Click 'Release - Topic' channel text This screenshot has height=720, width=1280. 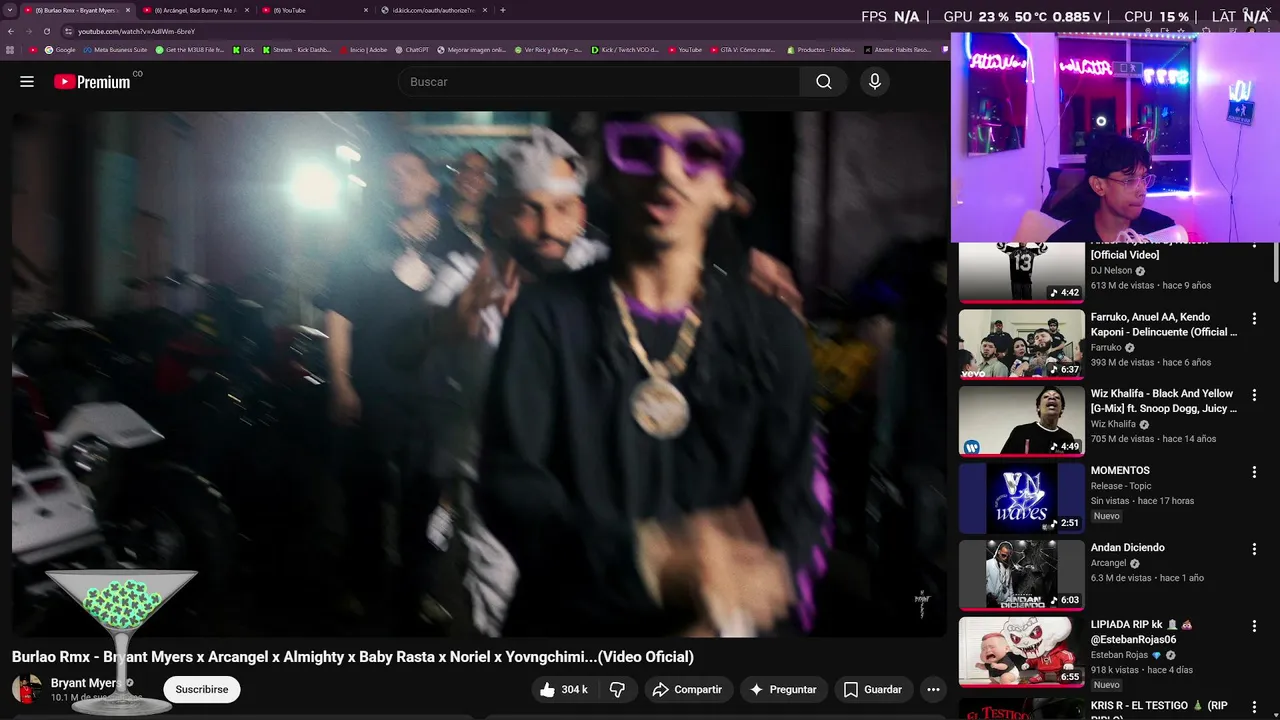(x=1121, y=486)
